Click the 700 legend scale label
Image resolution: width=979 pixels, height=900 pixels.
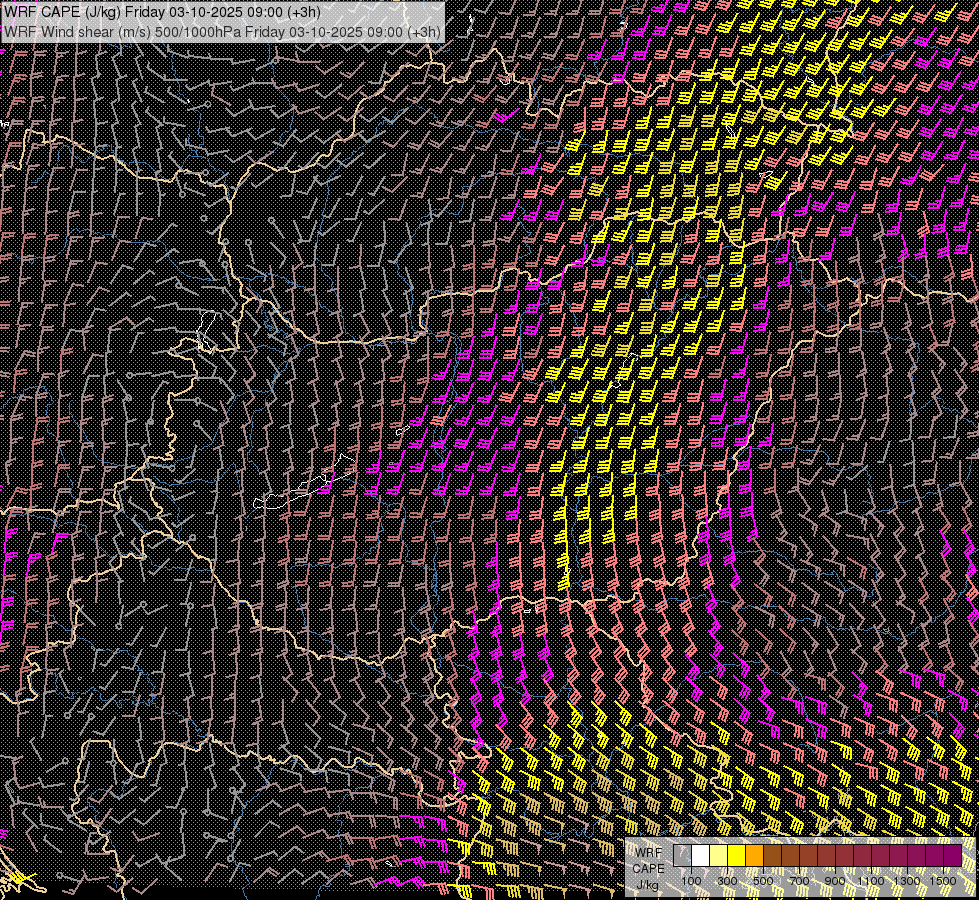(799, 880)
